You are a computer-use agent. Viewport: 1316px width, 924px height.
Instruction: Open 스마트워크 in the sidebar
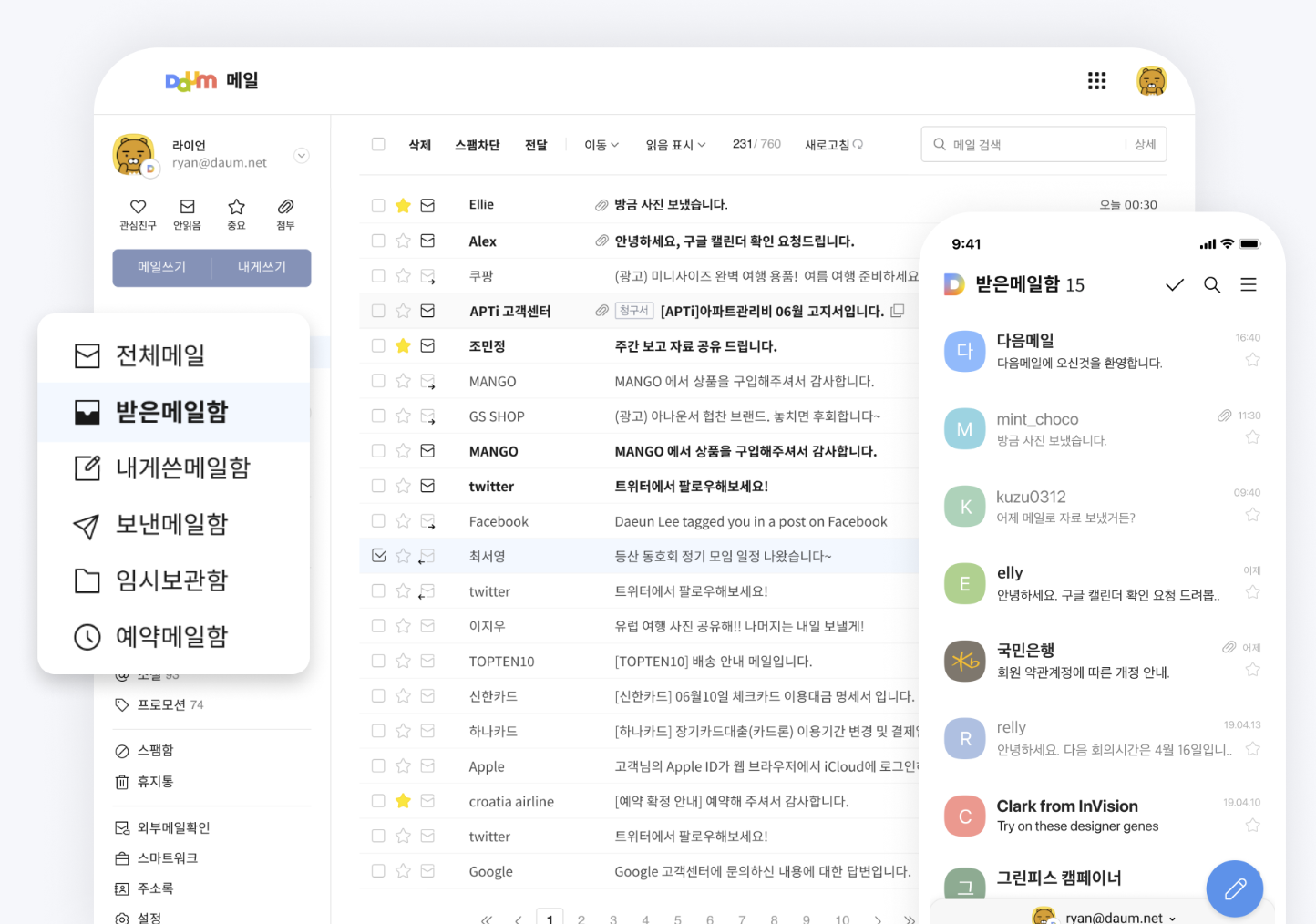point(156,858)
